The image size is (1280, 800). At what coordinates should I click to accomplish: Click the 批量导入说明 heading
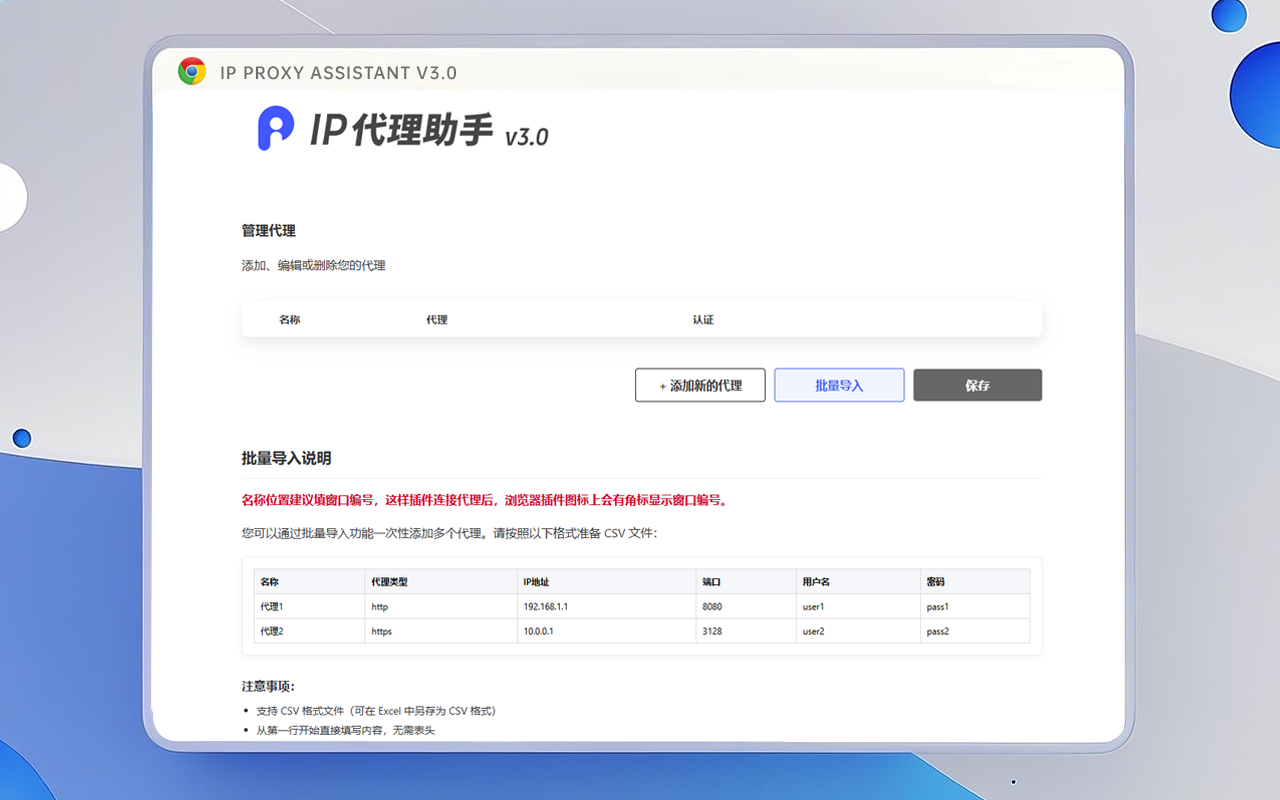click(288, 457)
